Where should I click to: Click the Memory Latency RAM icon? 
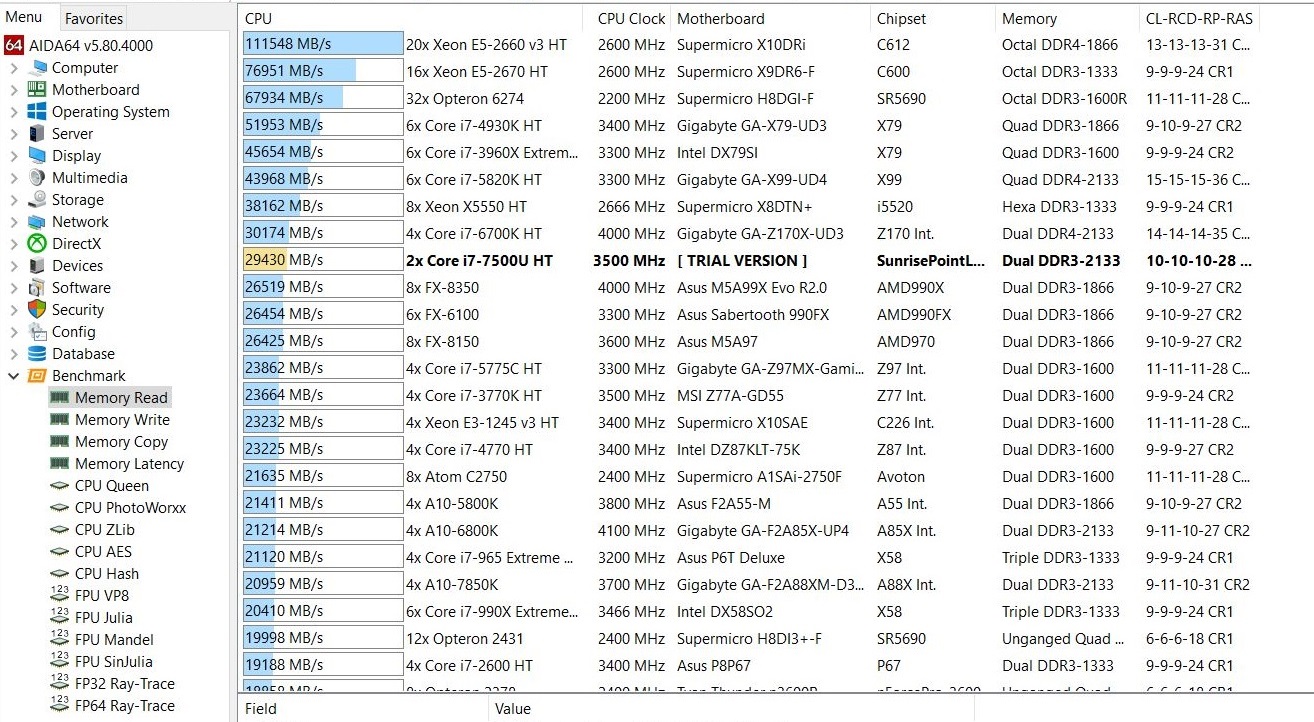point(60,464)
